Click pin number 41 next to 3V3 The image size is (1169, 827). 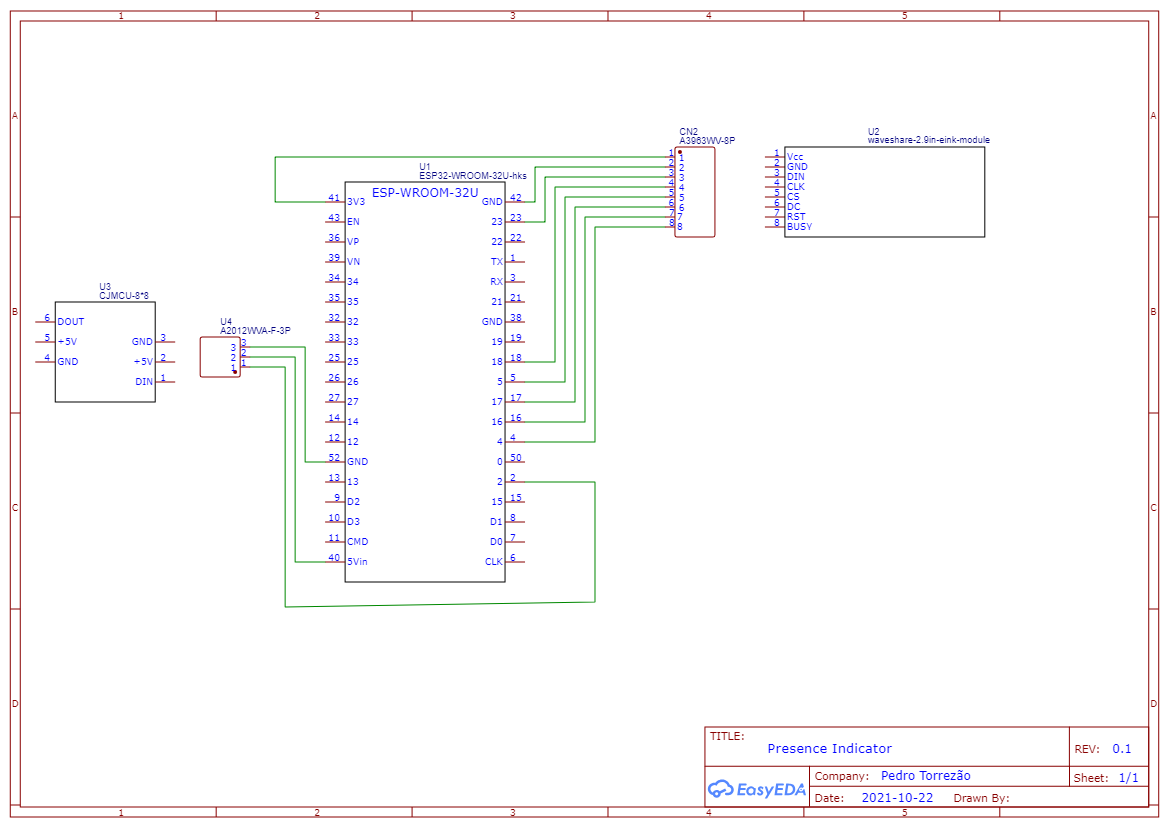coord(334,198)
